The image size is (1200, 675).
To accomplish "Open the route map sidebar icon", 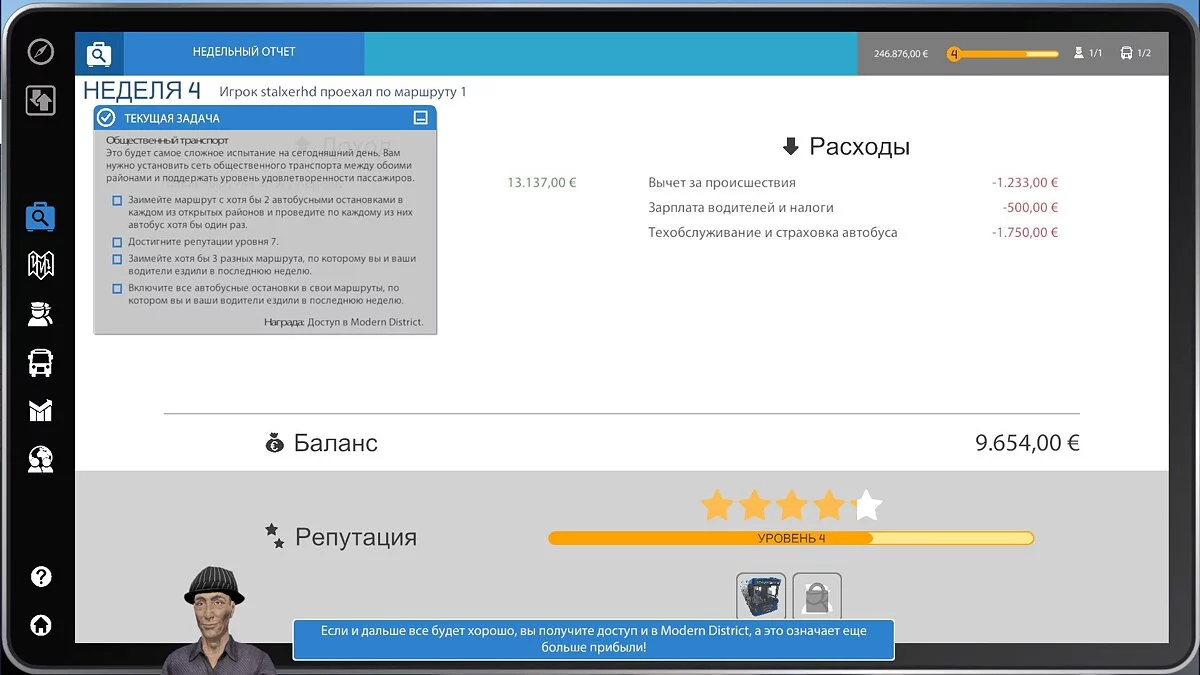I will [x=40, y=265].
